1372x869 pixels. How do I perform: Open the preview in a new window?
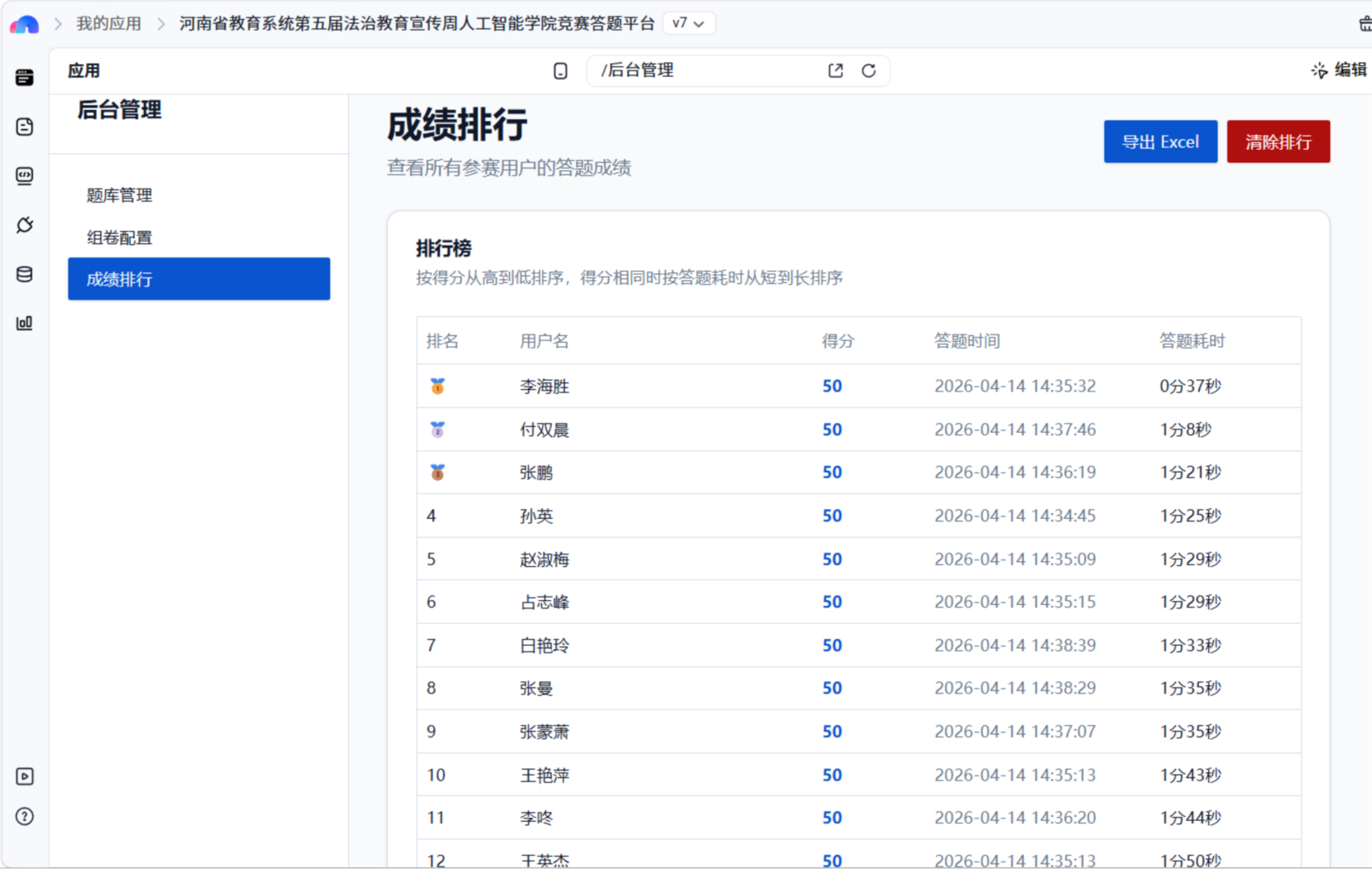point(836,71)
